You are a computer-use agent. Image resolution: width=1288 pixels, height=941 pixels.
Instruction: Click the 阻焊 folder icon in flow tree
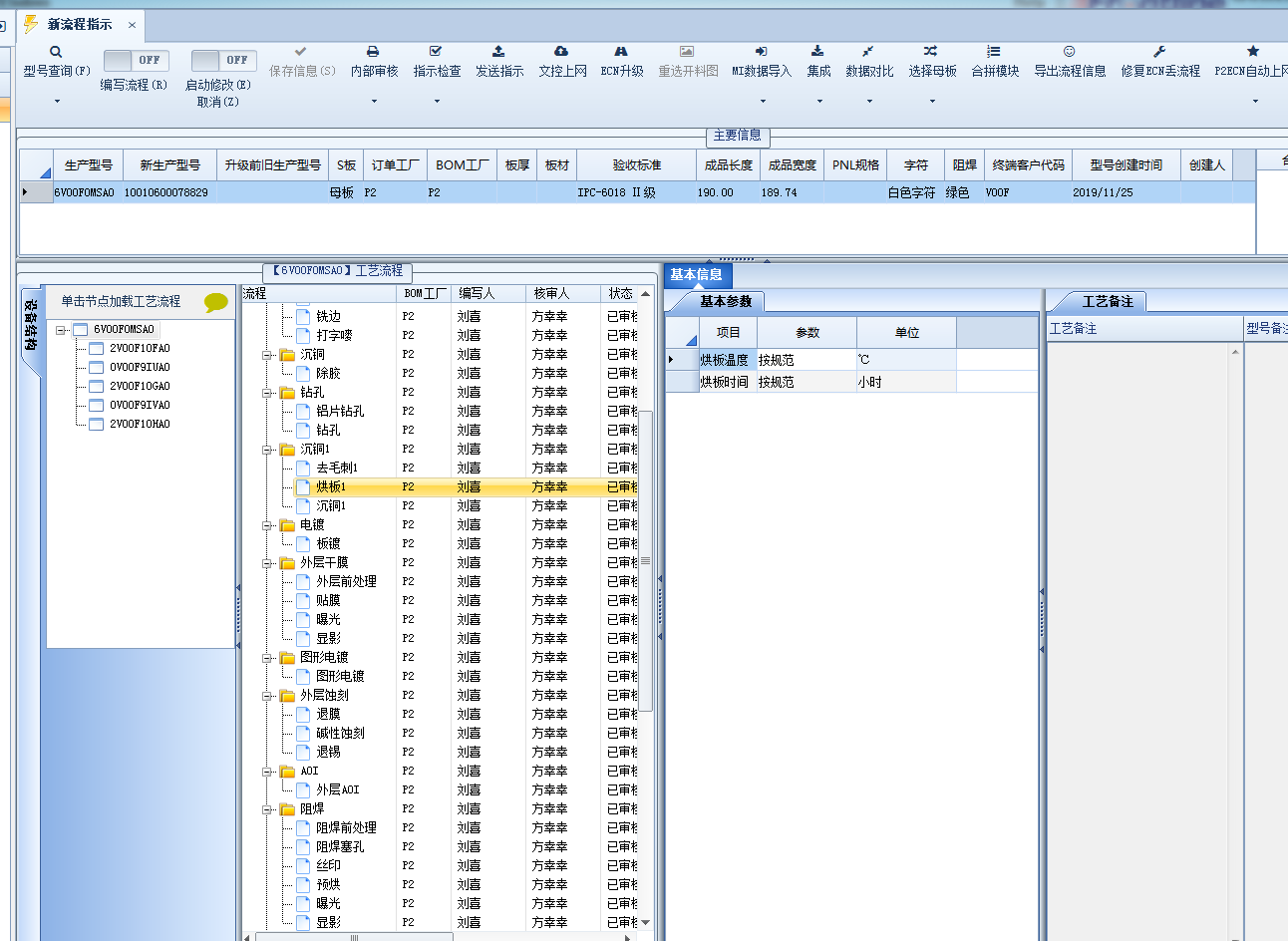(287, 809)
